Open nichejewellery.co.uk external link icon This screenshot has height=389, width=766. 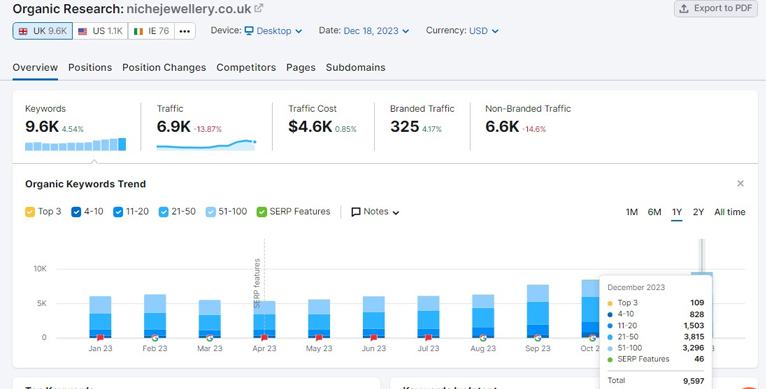(x=259, y=8)
